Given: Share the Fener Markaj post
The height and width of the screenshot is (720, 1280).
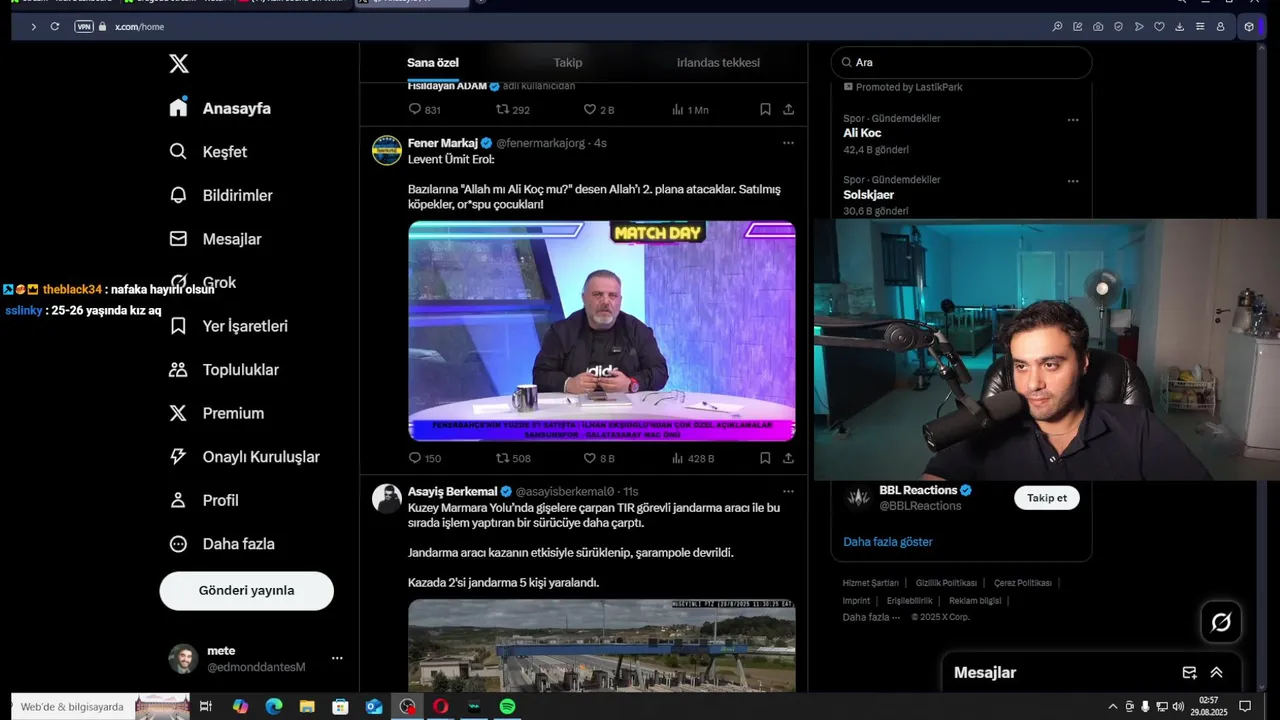Looking at the screenshot, I should 788,458.
